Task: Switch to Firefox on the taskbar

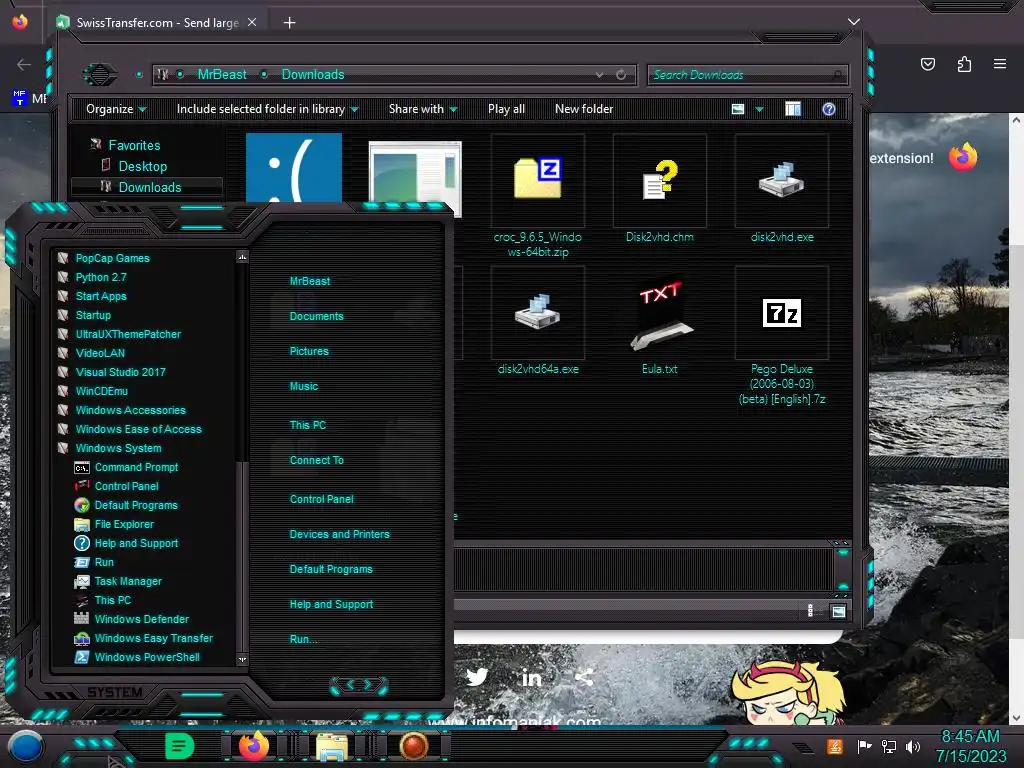Action: coord(254,746)
